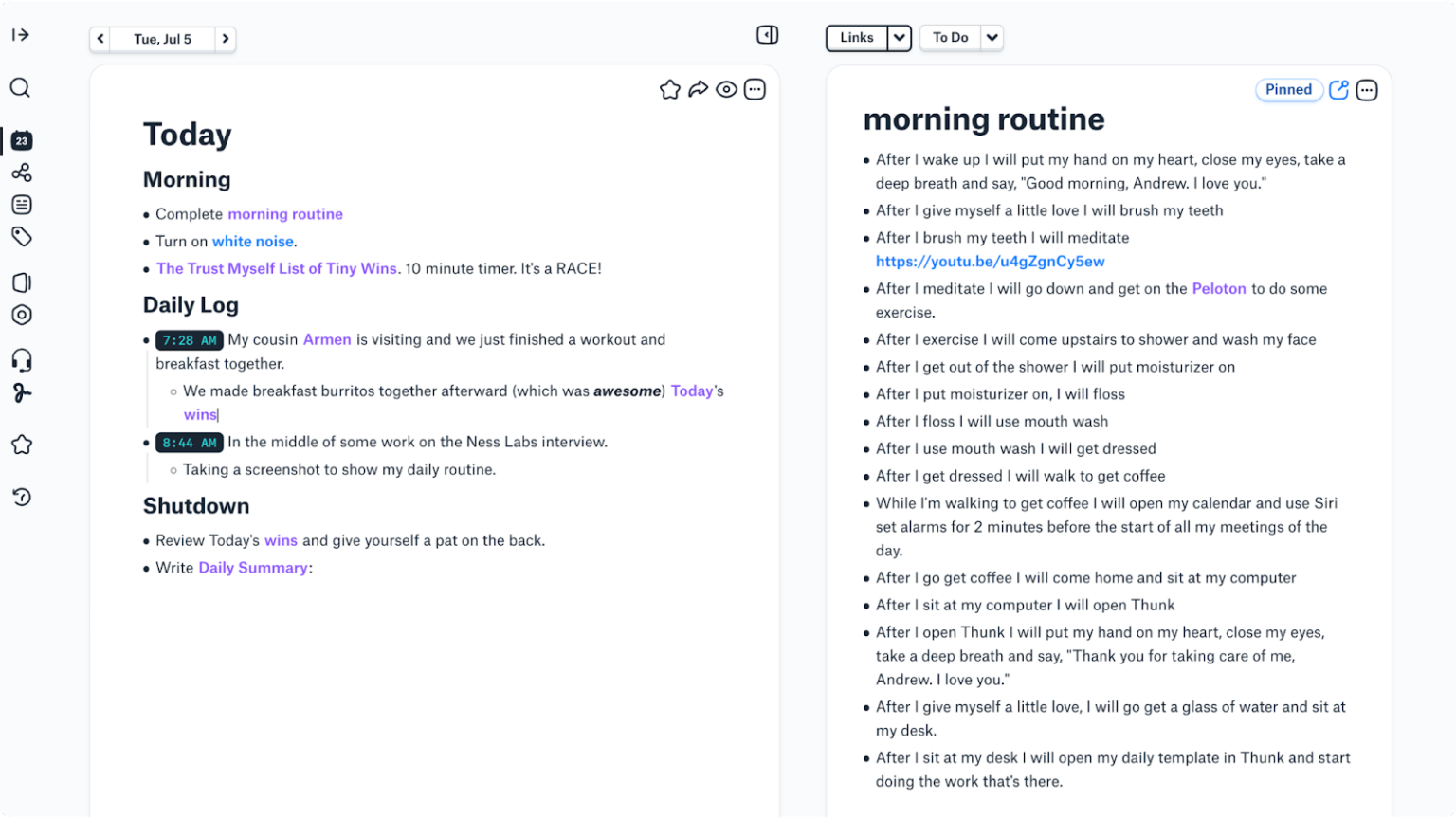Share the Today note
This screenshot has height=818, width=1456.
[699, 88]
